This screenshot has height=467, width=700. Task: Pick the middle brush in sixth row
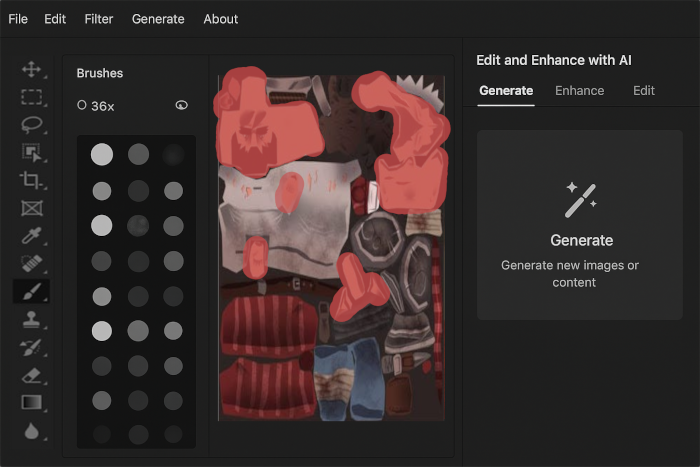click(x=138, y=331)
